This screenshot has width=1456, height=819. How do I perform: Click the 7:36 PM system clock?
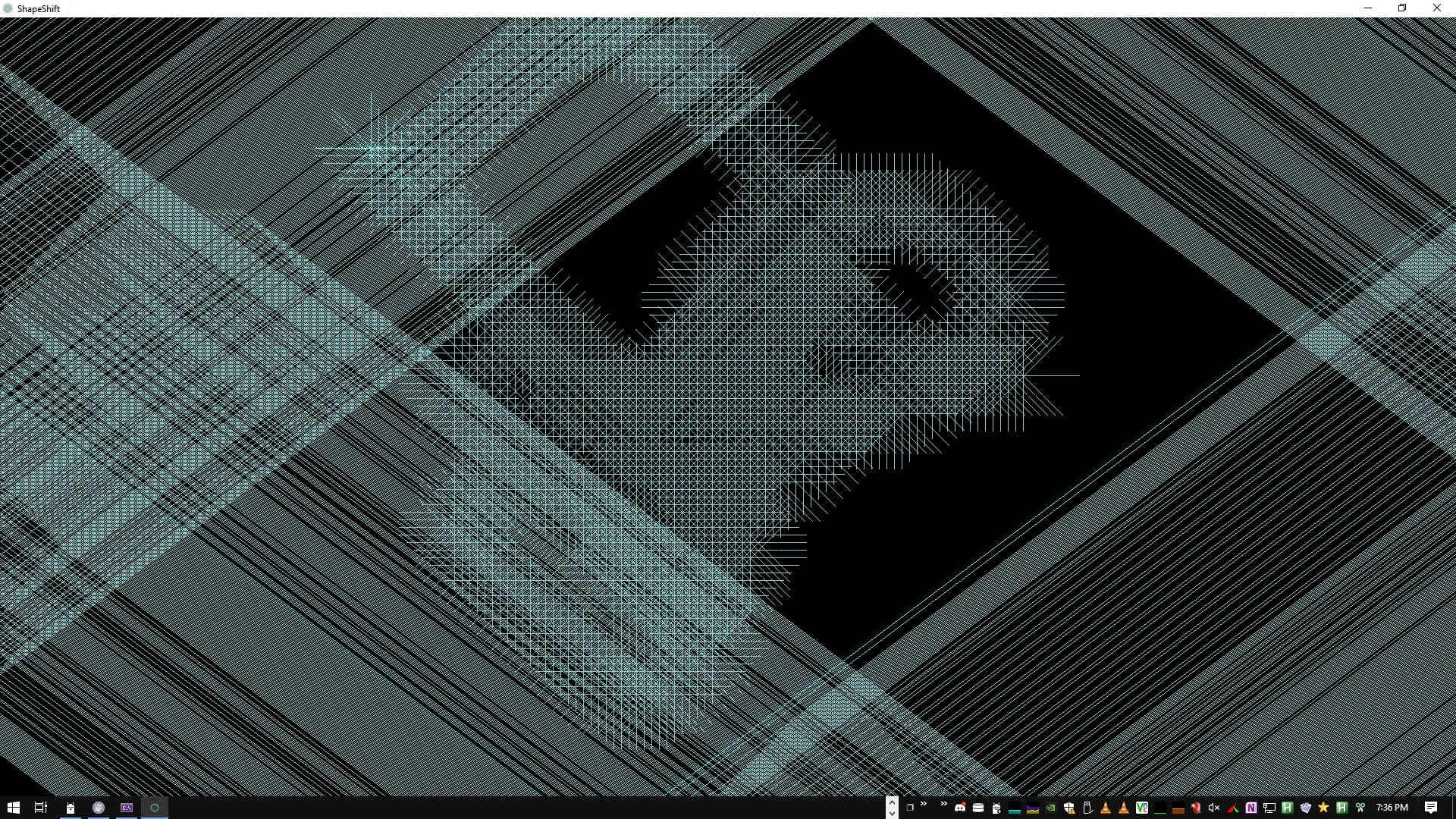coord(1392,808)
